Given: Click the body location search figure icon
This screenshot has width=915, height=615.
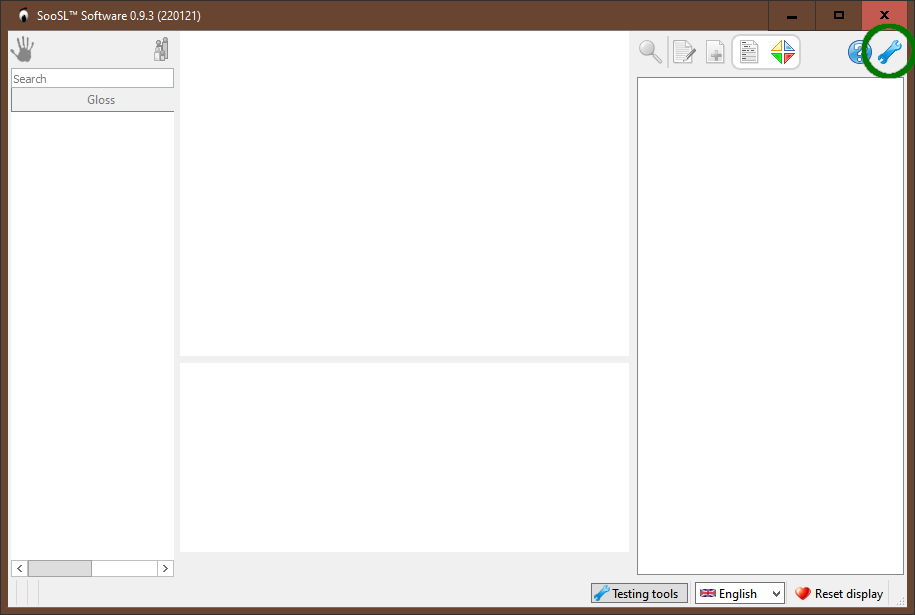Looking at the screenshot, I should coord(161,50).
